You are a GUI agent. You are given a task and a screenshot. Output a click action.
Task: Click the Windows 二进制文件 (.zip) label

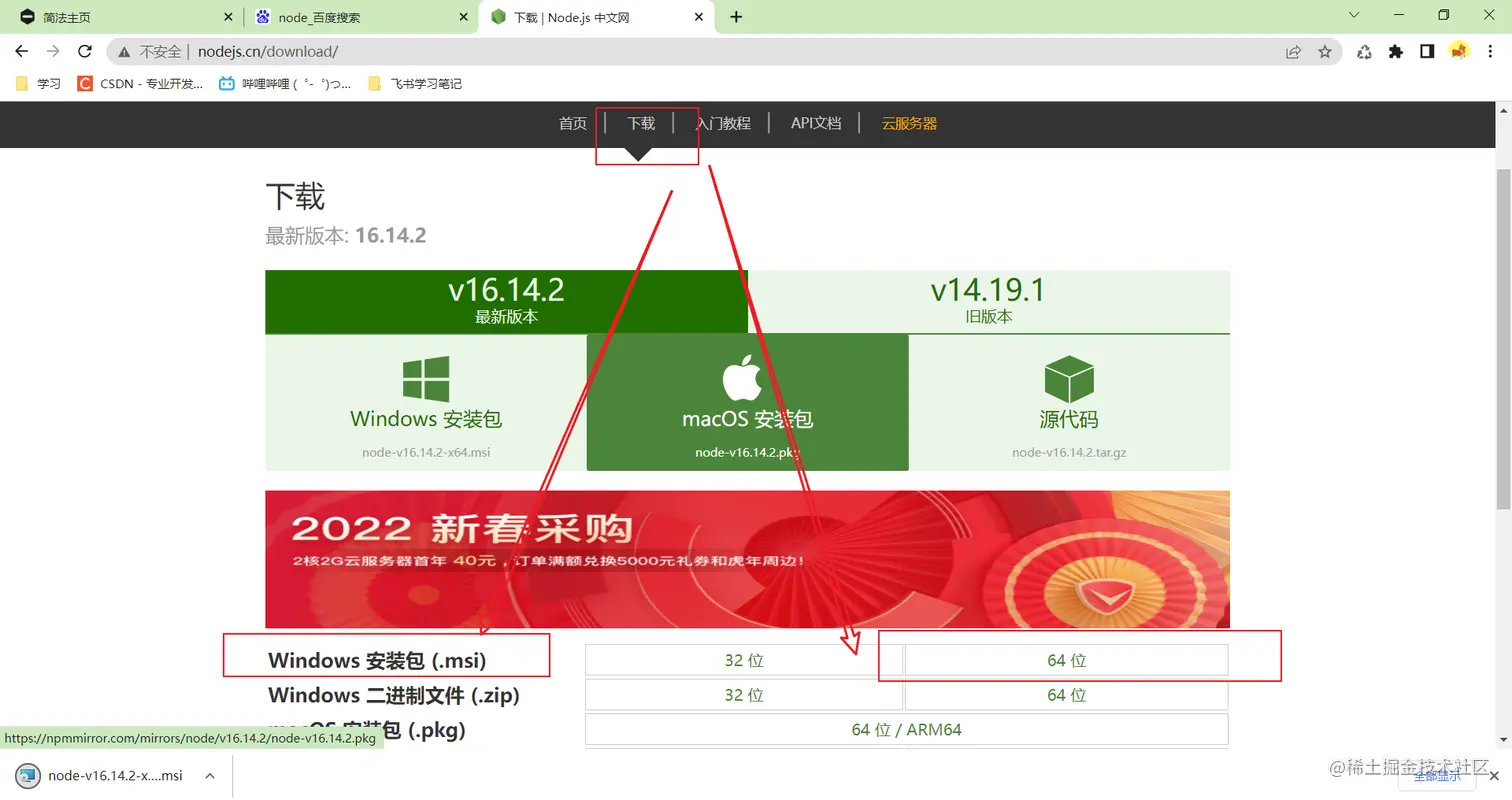(394, 695)
